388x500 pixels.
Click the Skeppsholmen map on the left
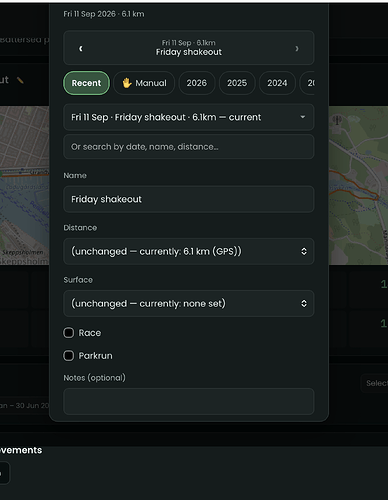click(25, 185)
